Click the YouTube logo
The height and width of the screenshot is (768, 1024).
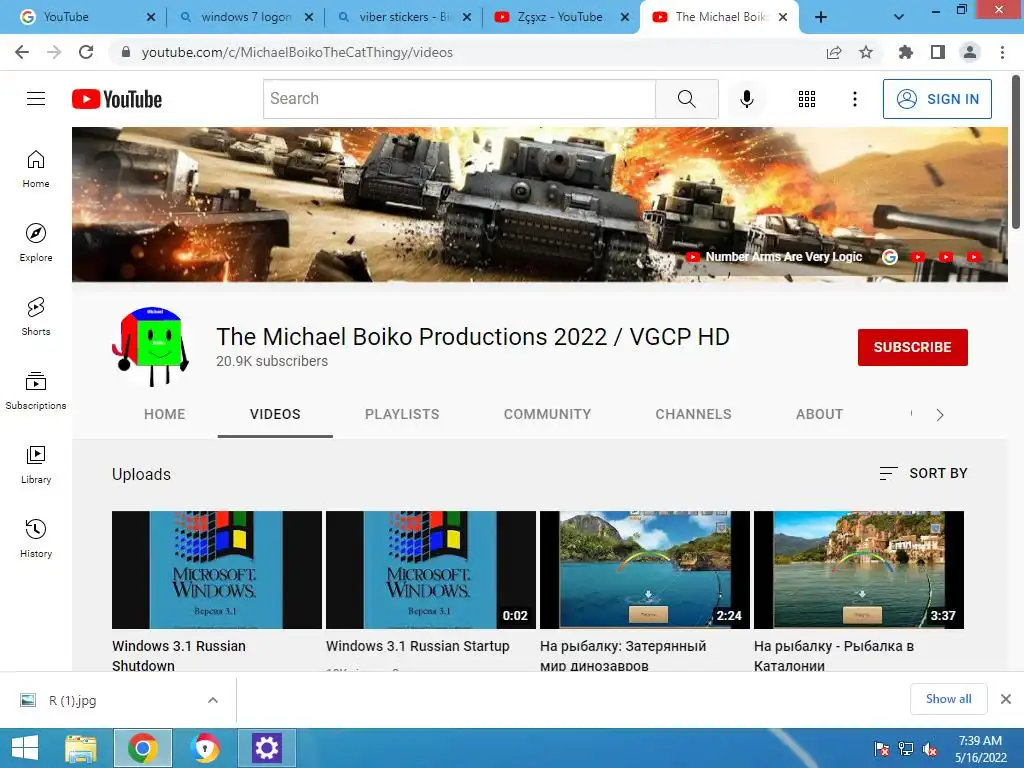[x=117, y=99]
